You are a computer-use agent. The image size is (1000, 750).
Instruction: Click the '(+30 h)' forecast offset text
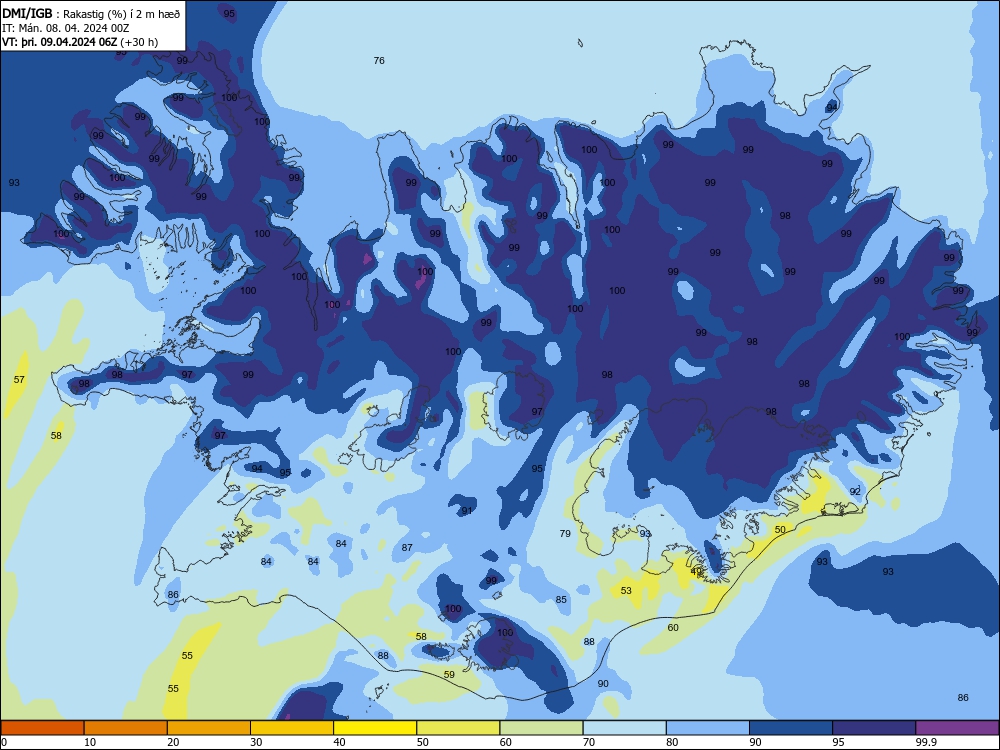(139, 42)
